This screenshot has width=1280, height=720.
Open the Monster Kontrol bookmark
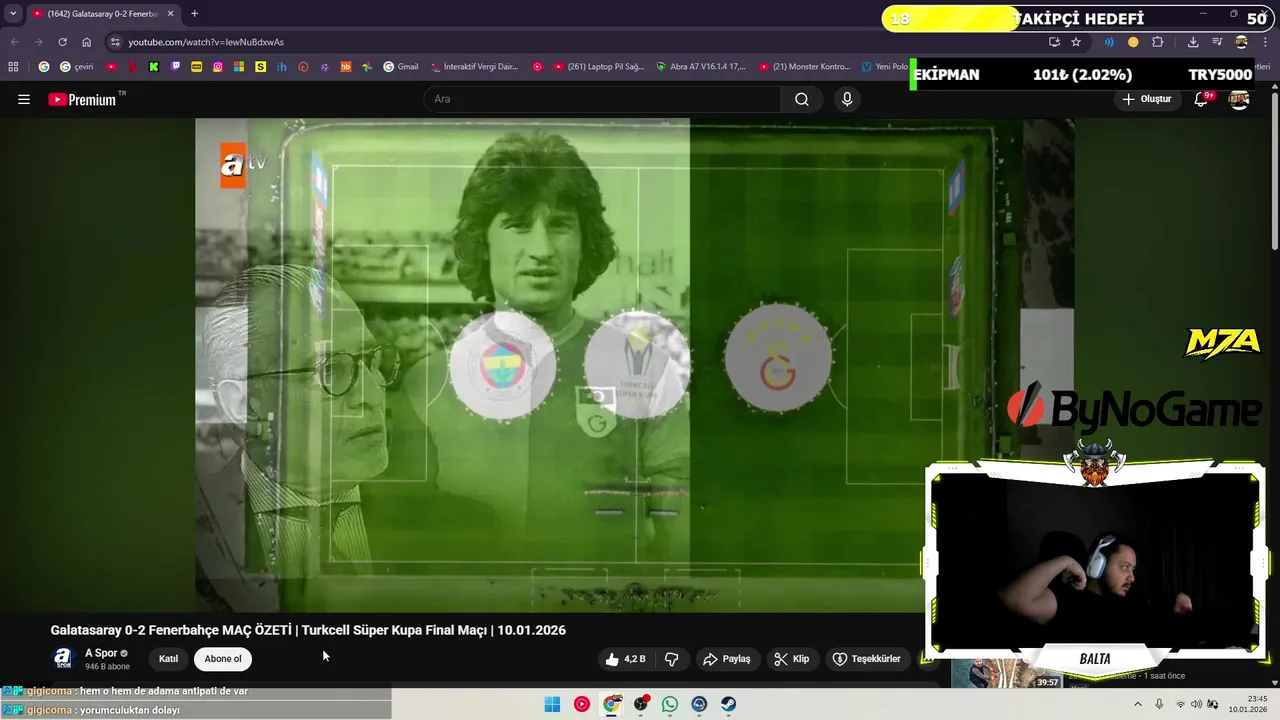pos(805,67)
